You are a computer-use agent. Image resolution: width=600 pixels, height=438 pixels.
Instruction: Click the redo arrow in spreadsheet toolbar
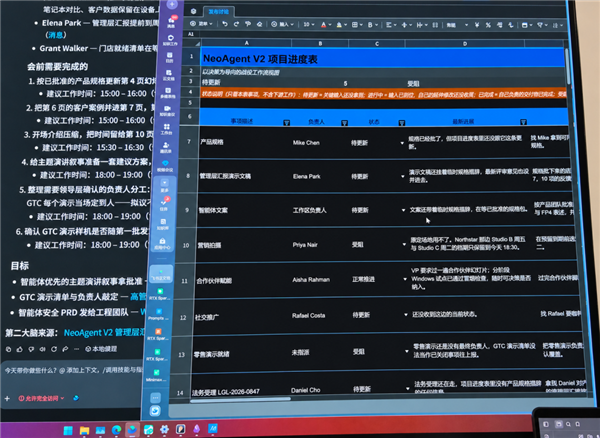236,24
